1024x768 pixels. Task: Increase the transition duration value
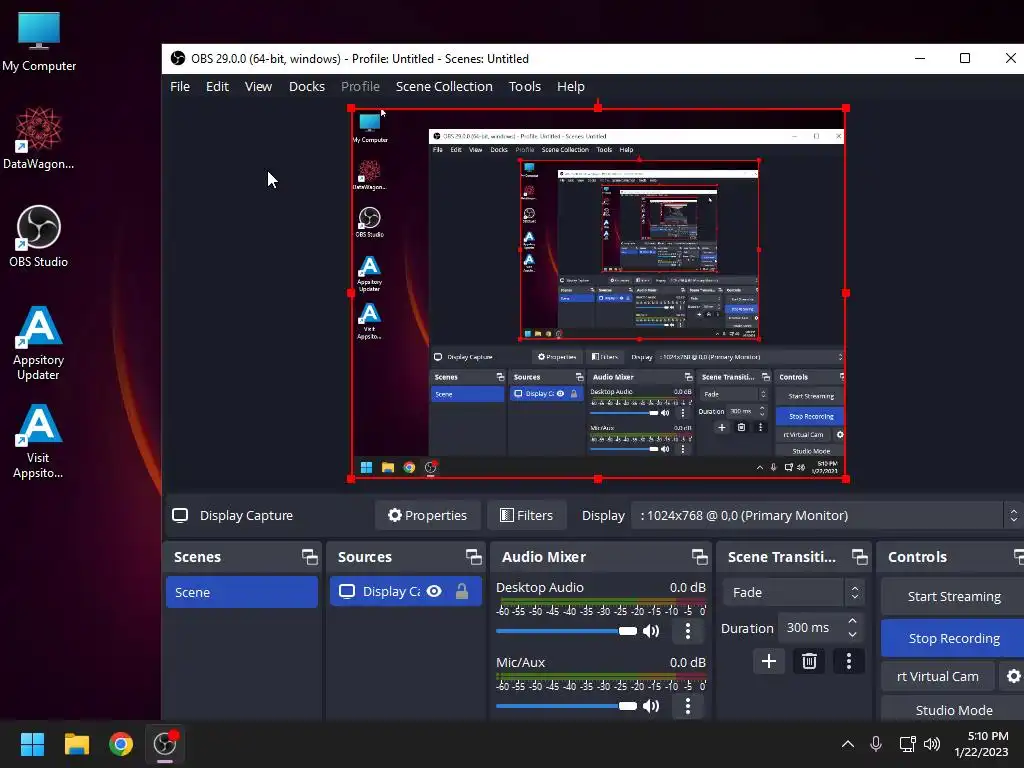(x=852, y=621)
